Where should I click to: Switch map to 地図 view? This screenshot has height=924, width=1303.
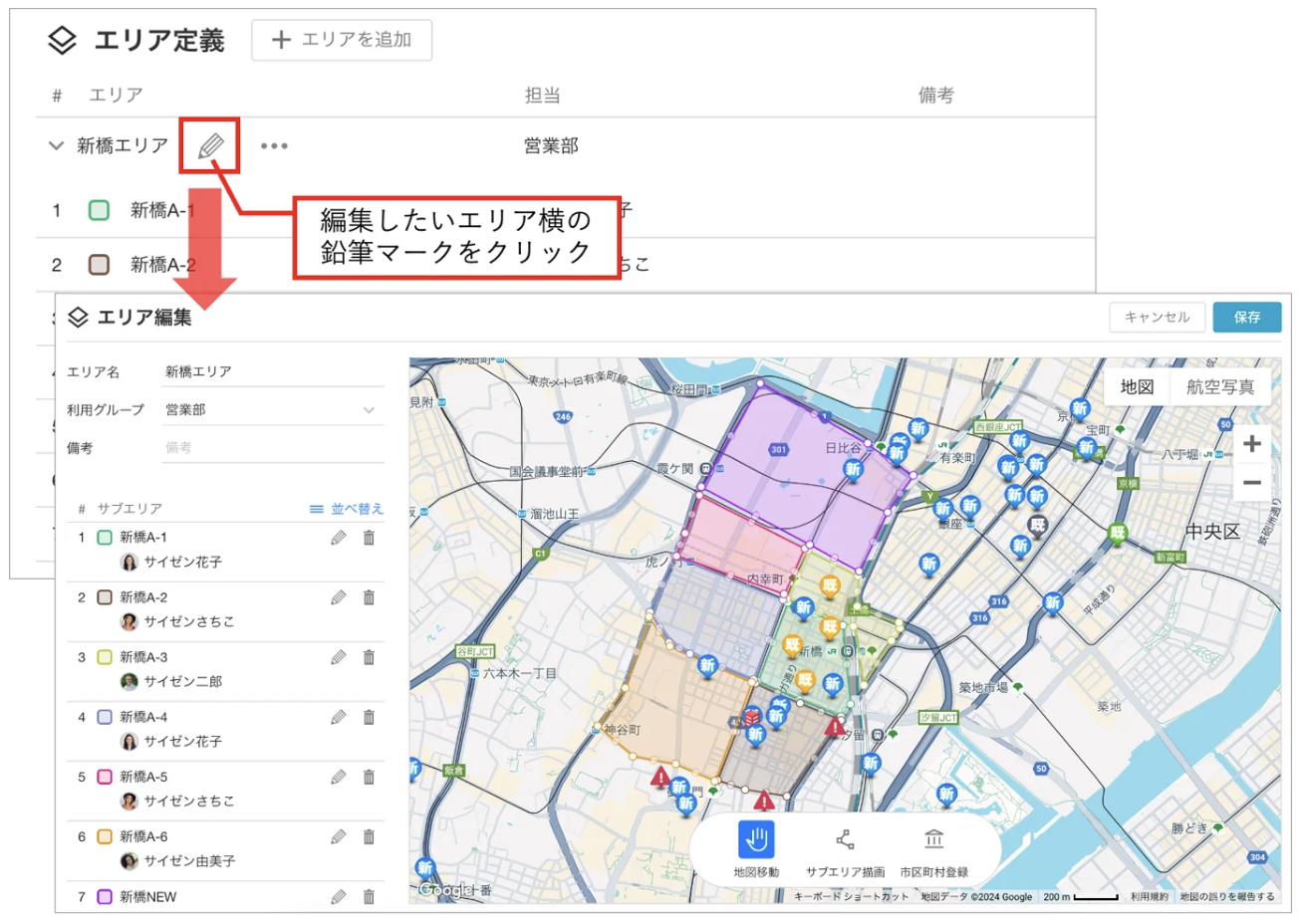click(1137, 386)
